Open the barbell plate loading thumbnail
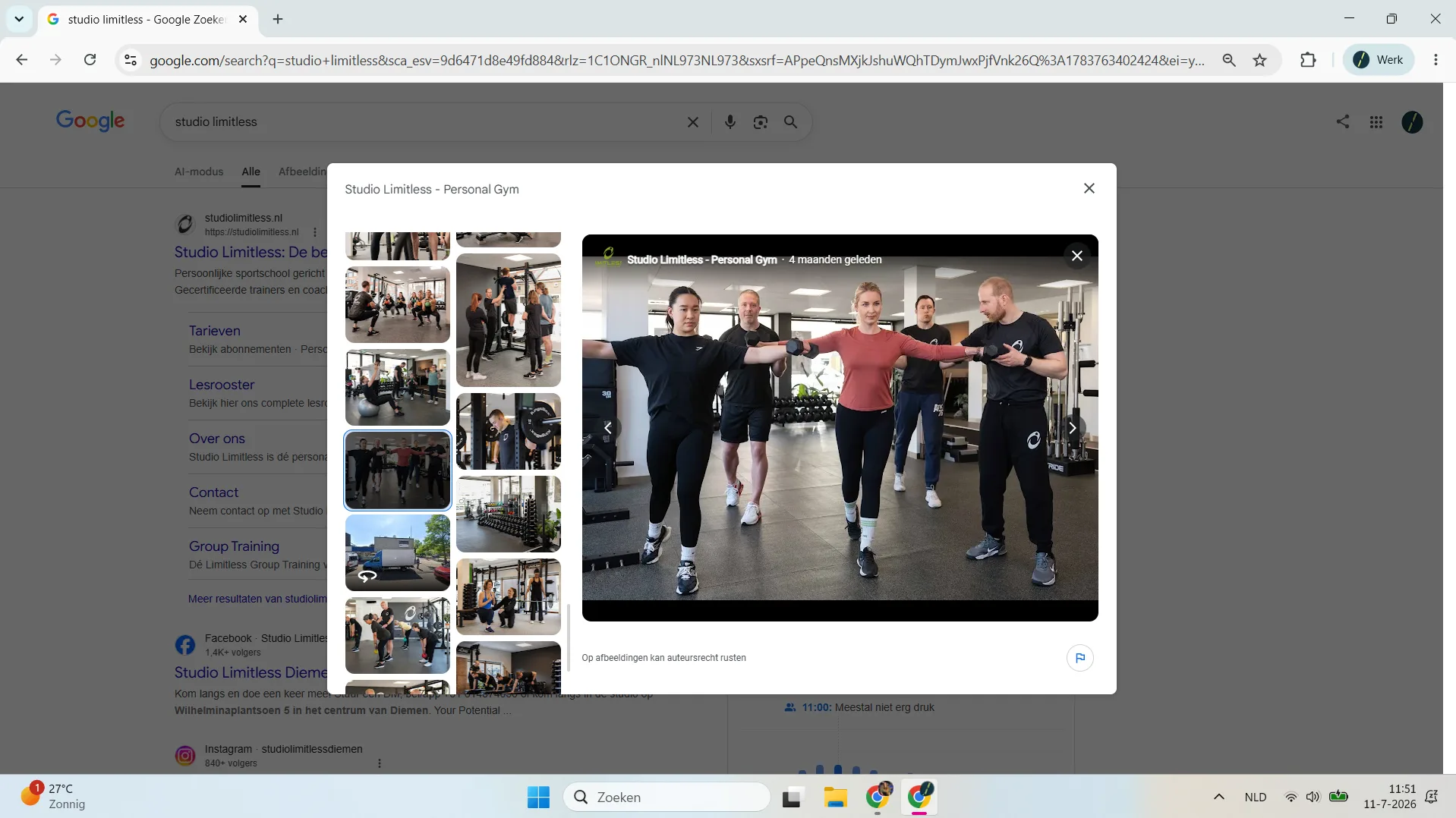Screen dimensions: 1456x818 (509, 432)
